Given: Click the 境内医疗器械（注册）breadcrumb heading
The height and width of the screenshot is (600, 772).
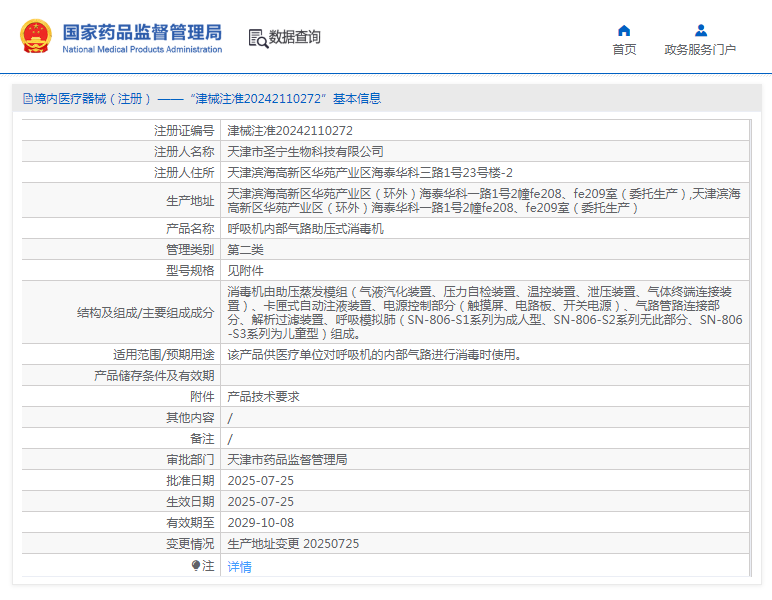Looking at the screenshot, I should click(93, 99).
